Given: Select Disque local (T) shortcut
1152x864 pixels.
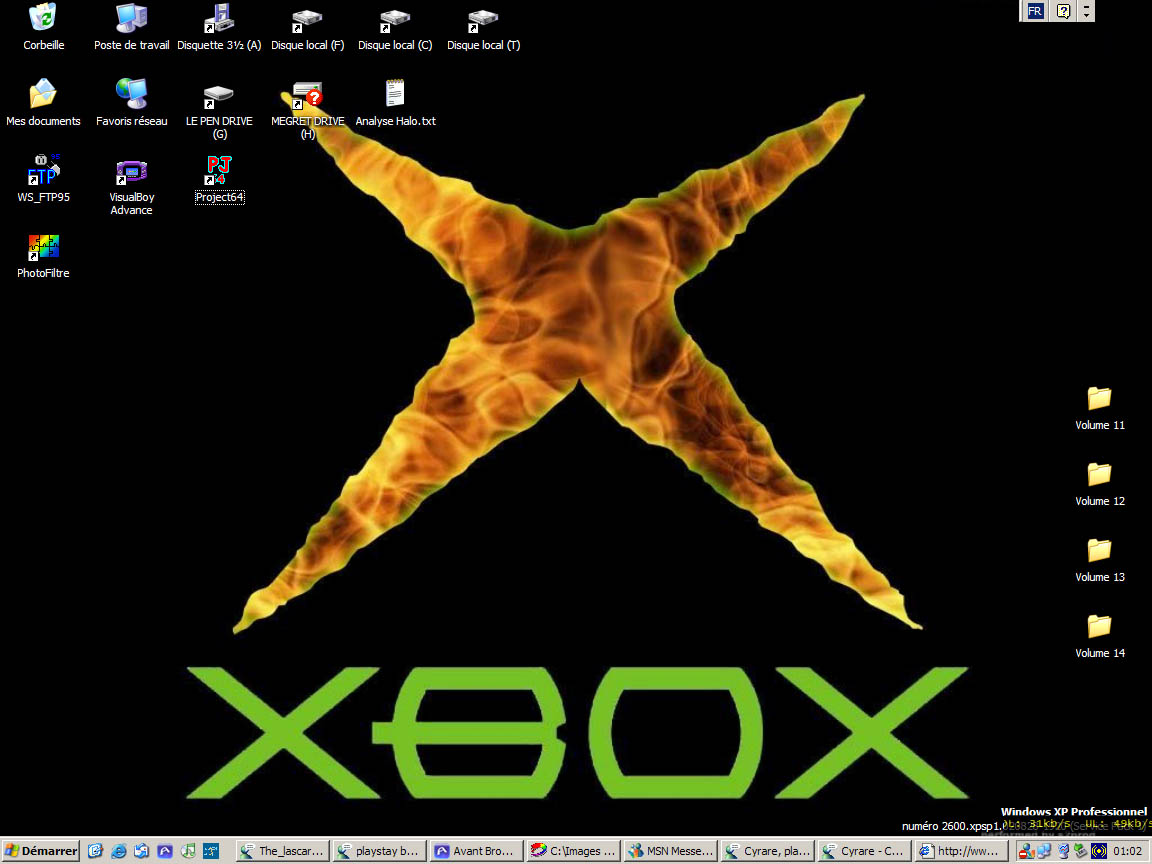Looking at the screenshot, I should (483, 27).
